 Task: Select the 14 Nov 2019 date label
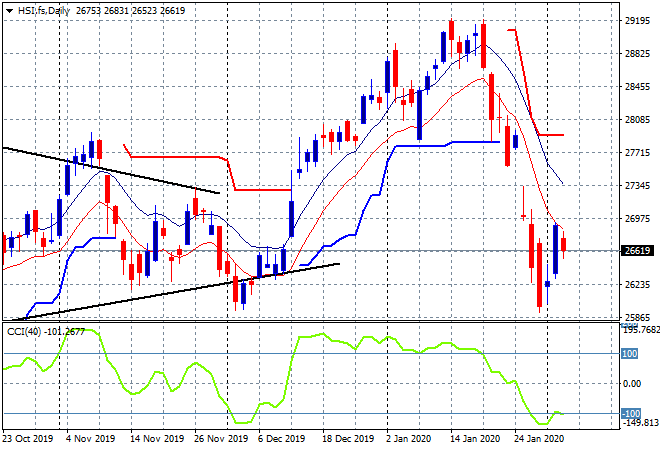(157, 439)
